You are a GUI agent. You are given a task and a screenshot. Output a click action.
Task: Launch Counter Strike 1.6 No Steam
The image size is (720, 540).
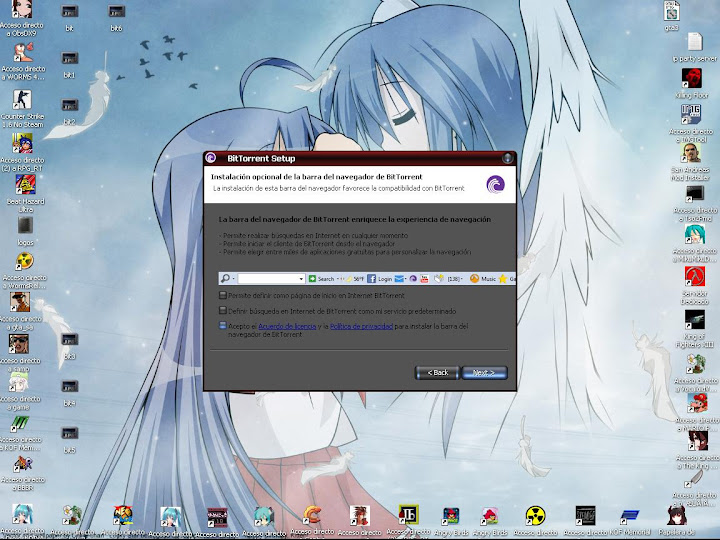click(x=22, y=100)
